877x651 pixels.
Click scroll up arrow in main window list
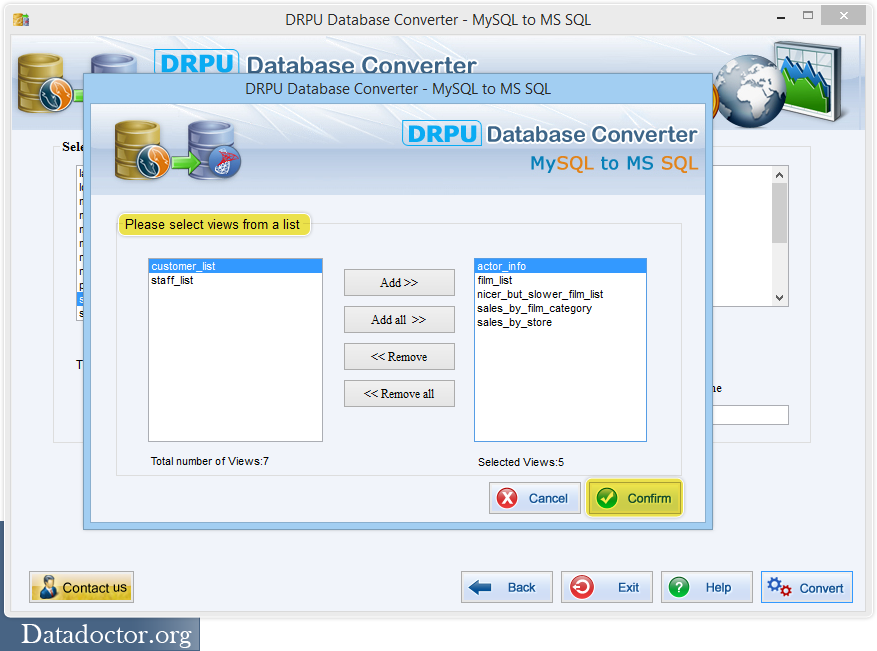click(x=780, y=175)
